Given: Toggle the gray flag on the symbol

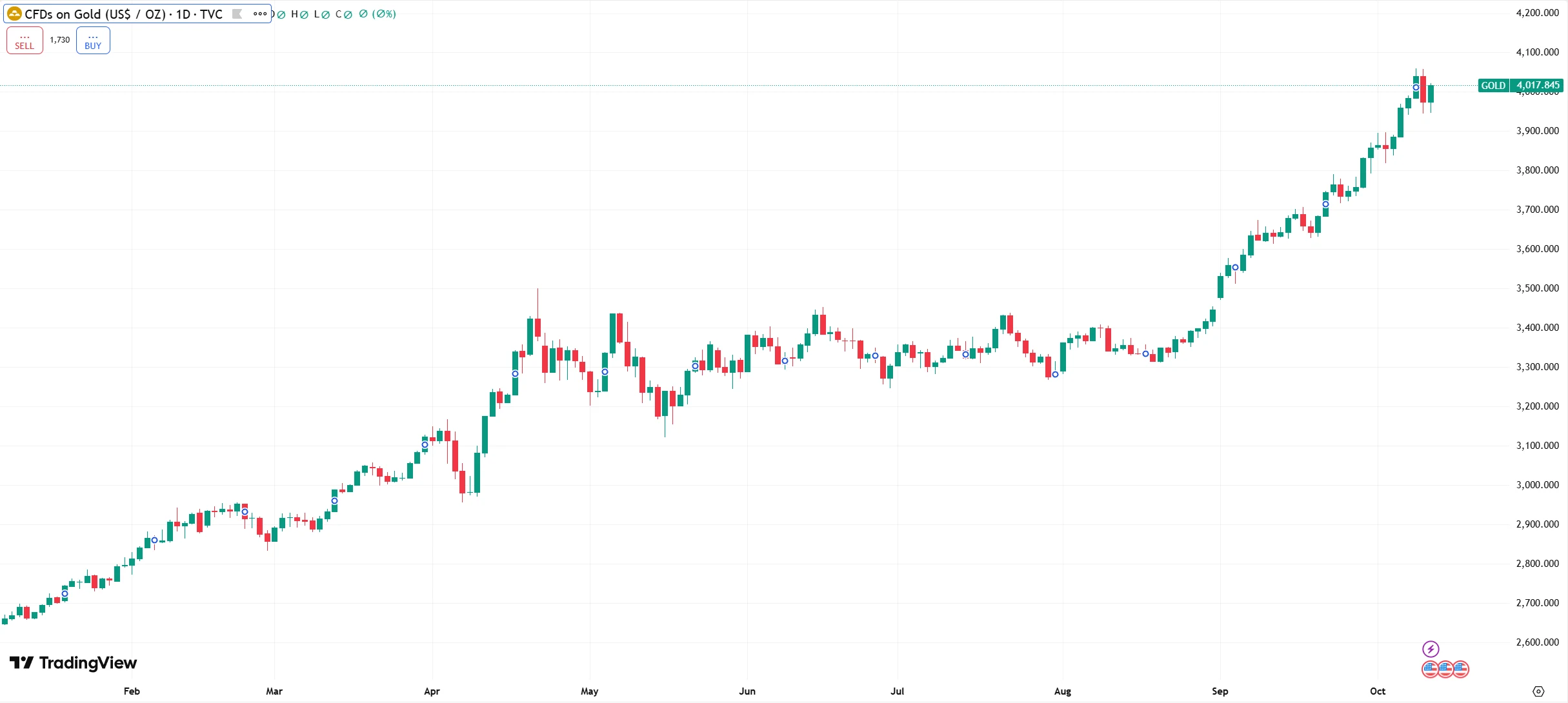Looking at the screenshot, I should (x=237, y=14).
